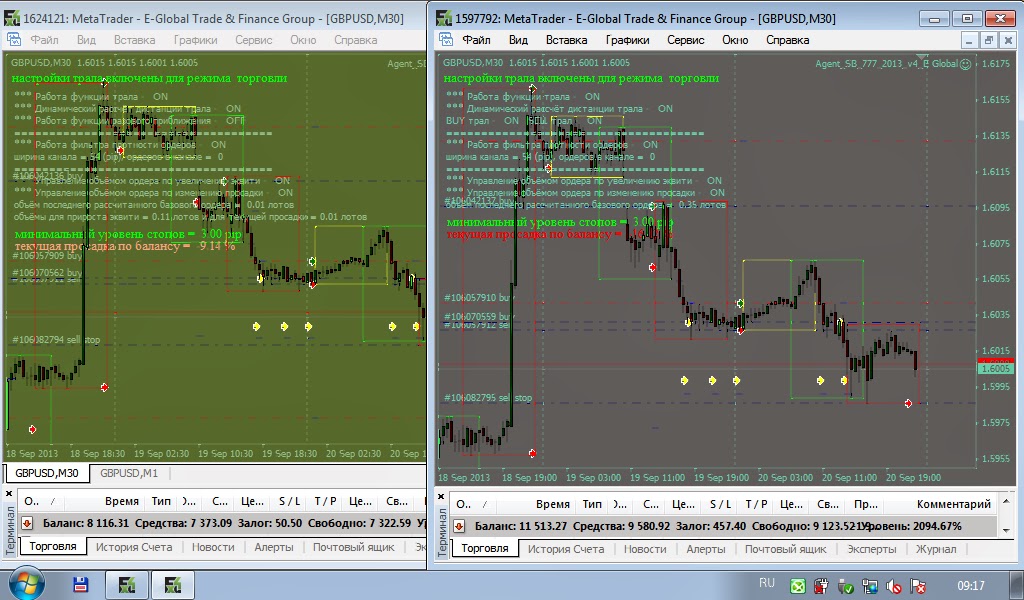
Task: Open Сервис menu in left window 1624121
Action: (x=253, y=40)
